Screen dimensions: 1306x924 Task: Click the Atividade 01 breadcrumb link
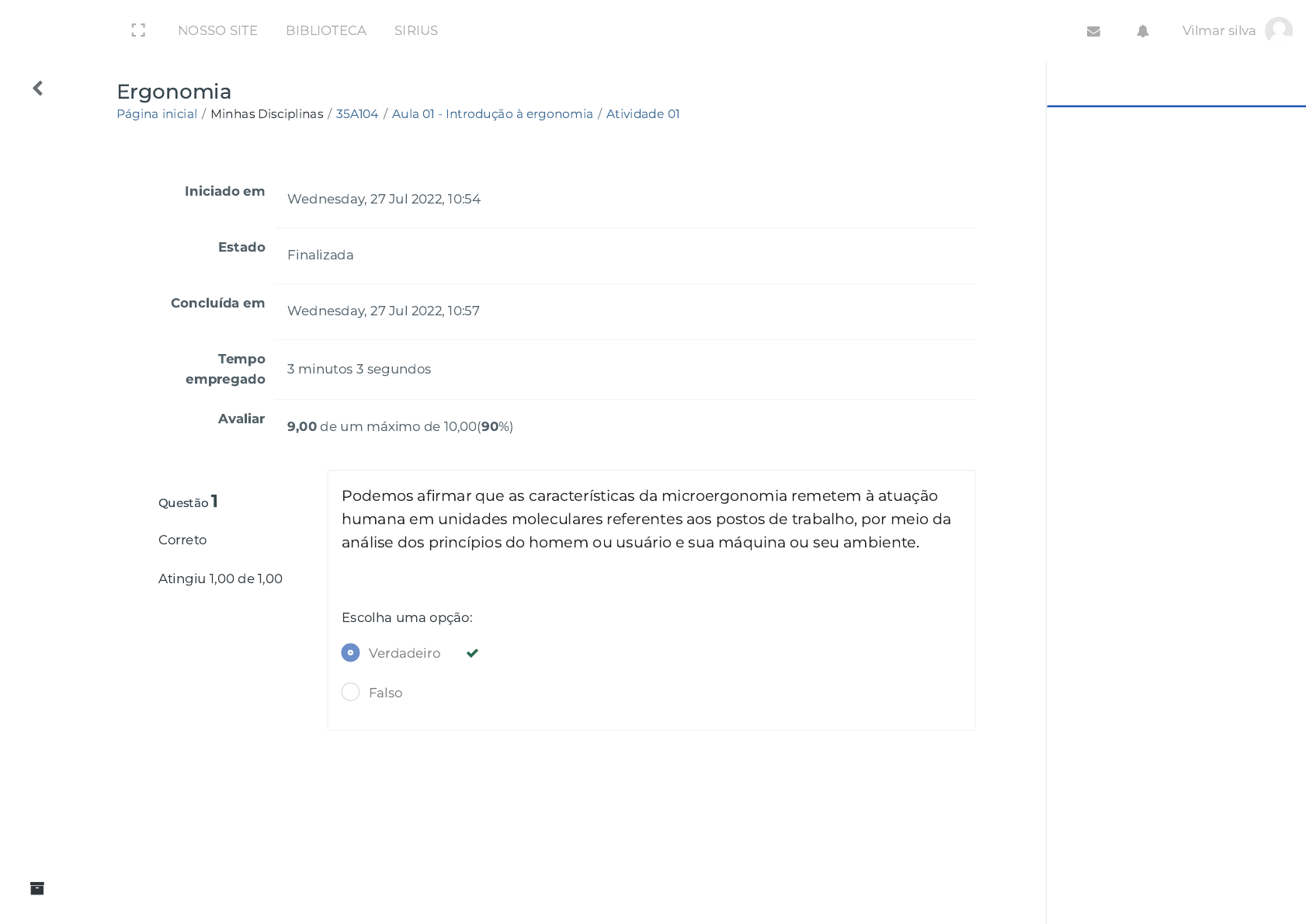tap(643, 113)
